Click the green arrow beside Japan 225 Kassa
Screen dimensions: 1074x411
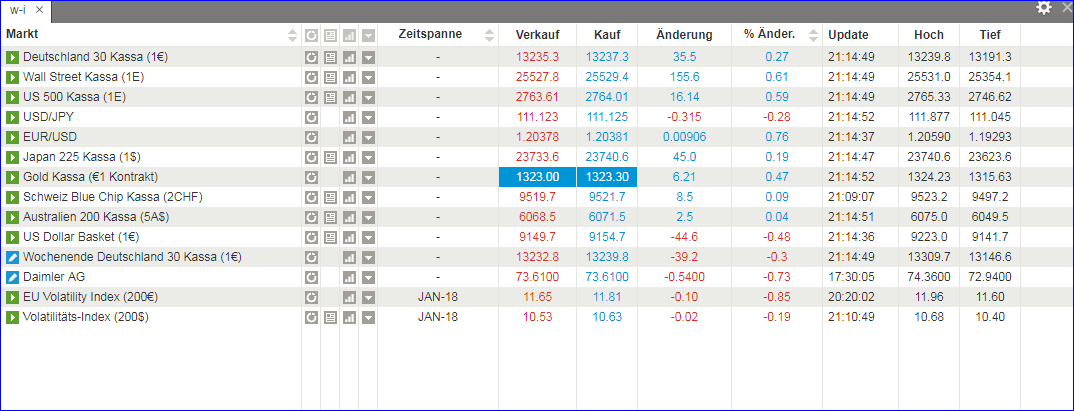13,157
